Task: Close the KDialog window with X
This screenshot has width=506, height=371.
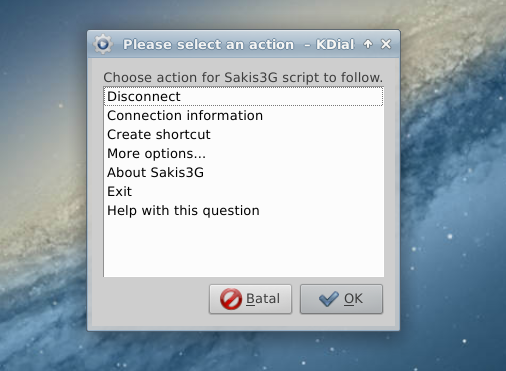Action: [386, 44]
